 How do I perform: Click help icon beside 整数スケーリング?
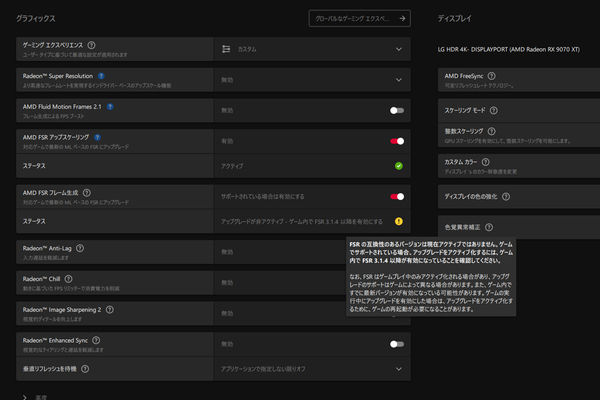pos(490,131)
